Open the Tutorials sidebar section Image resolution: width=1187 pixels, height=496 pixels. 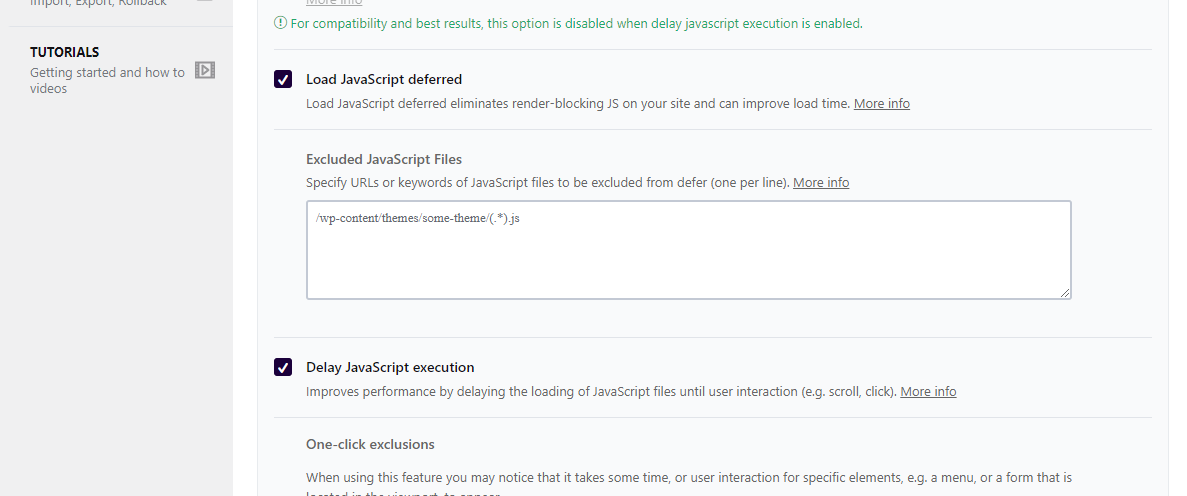(x=64, y=52)
